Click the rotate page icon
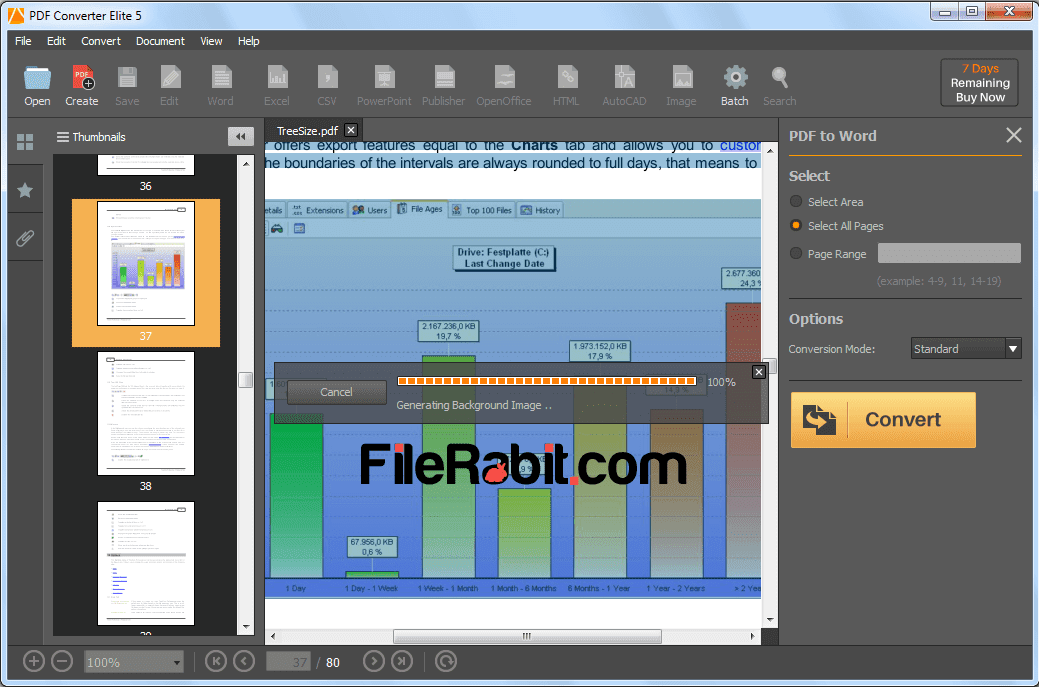 [x=446, y=661]
